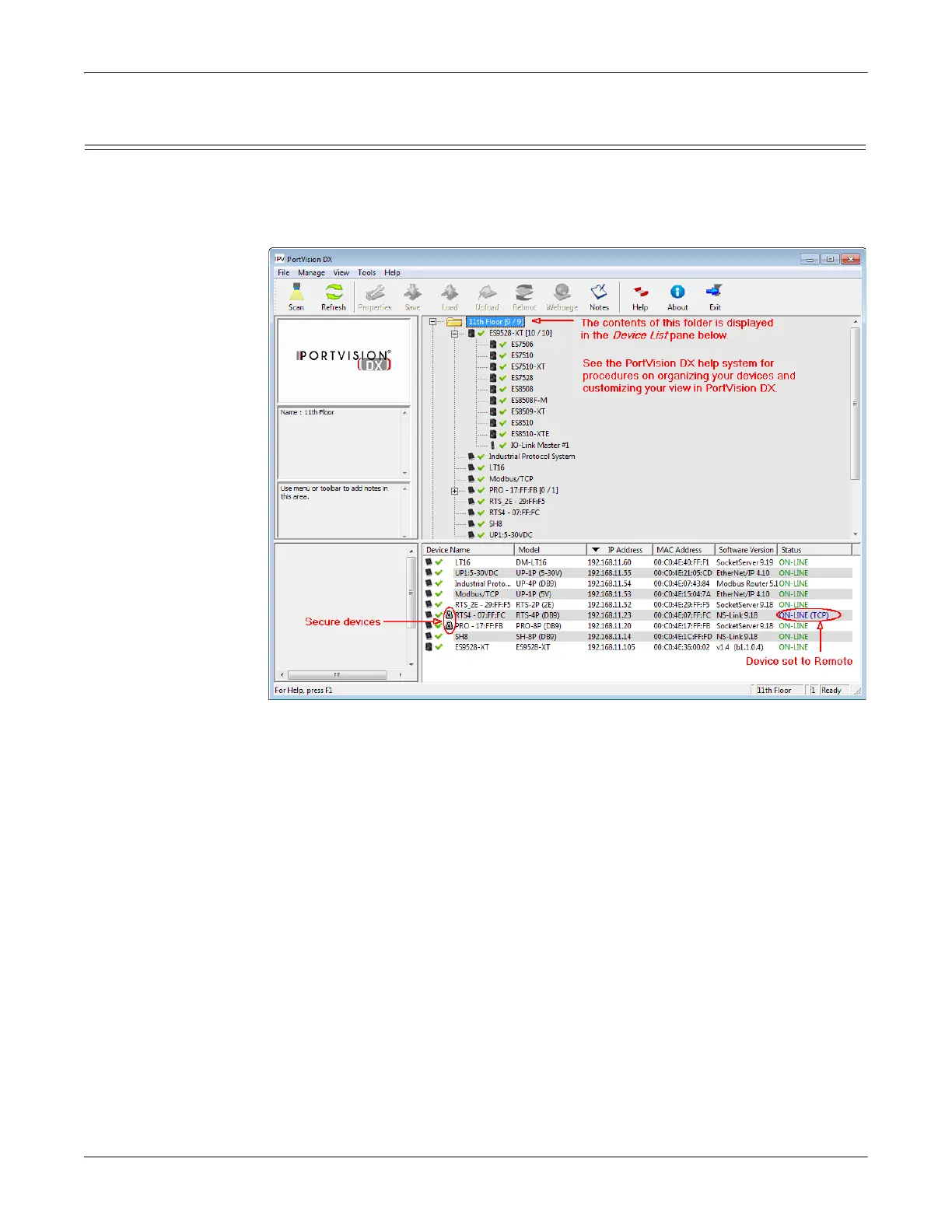Sort by MAC Address column header

[684, 550]
